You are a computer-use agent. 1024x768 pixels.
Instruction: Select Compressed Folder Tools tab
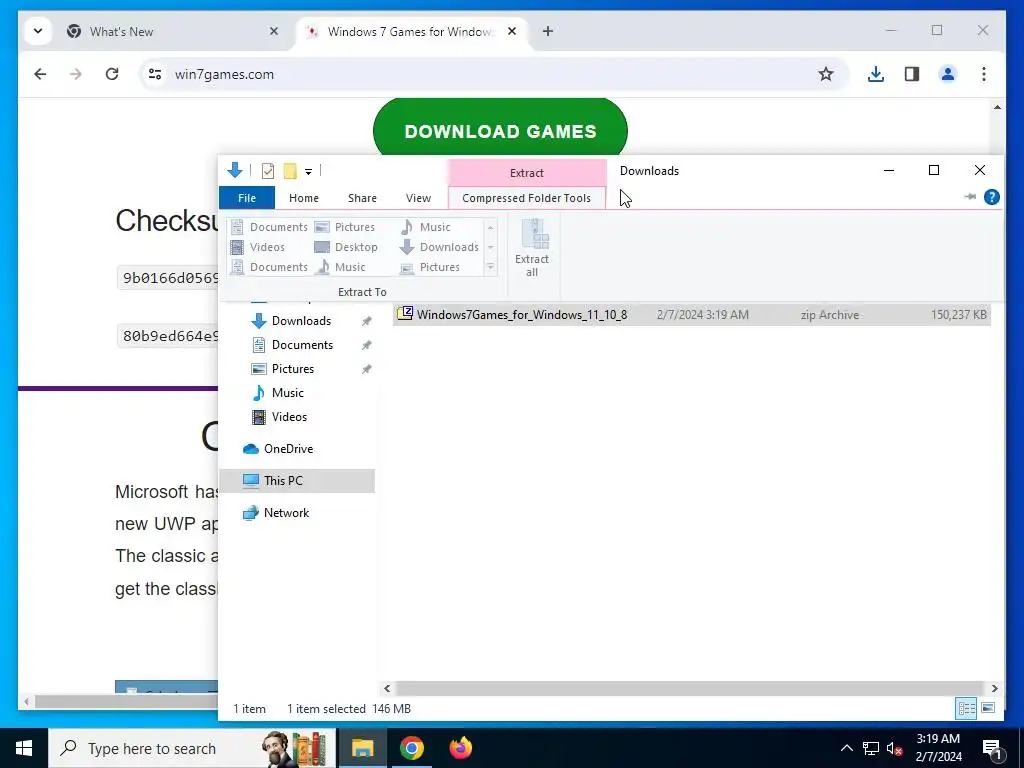(x=526, y=198)
